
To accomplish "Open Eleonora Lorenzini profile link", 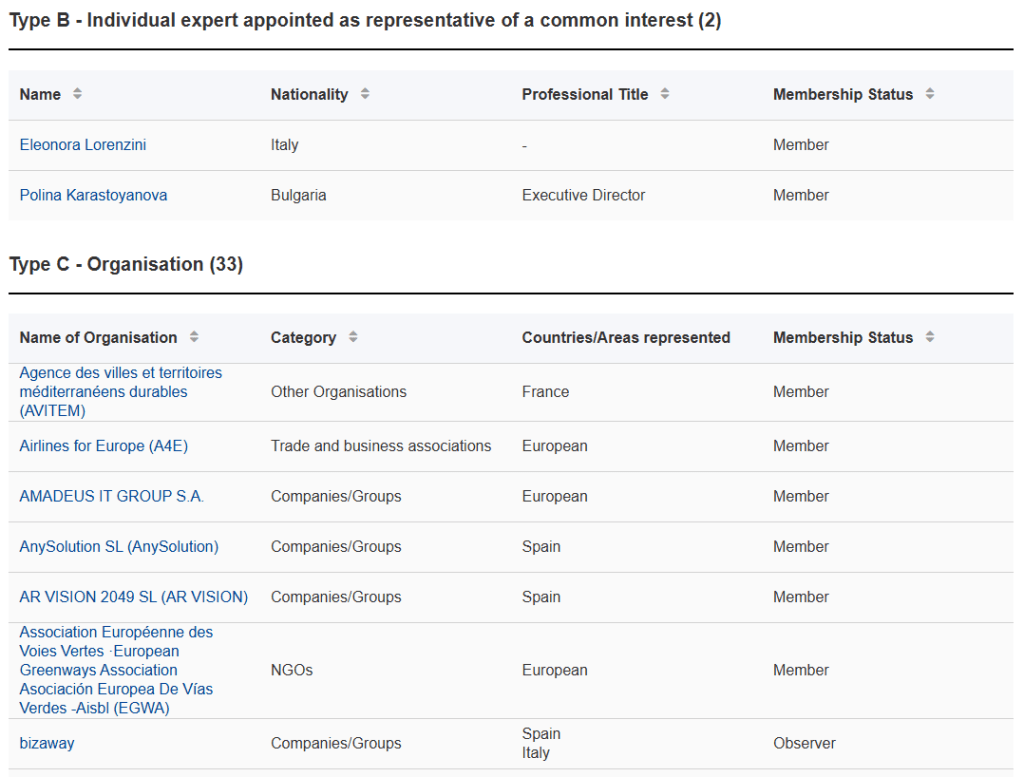I will pos(83,145).
